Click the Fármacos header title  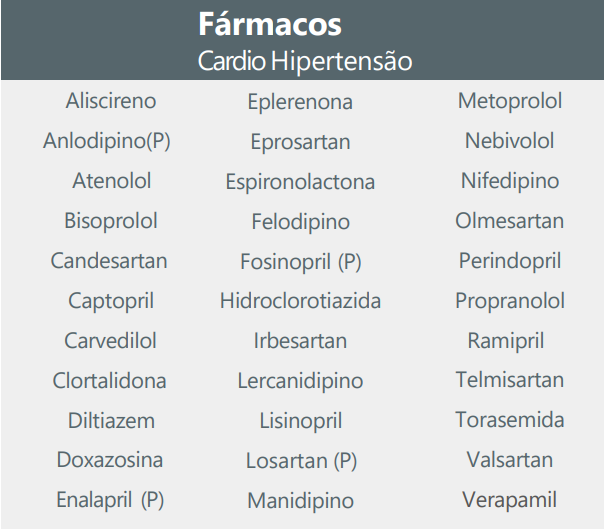click(x=270, y=24)
